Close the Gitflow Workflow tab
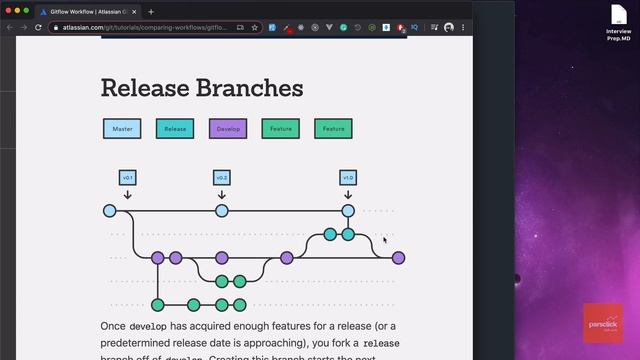This screenshot has width=640, height=360. (x=134, y=12)
